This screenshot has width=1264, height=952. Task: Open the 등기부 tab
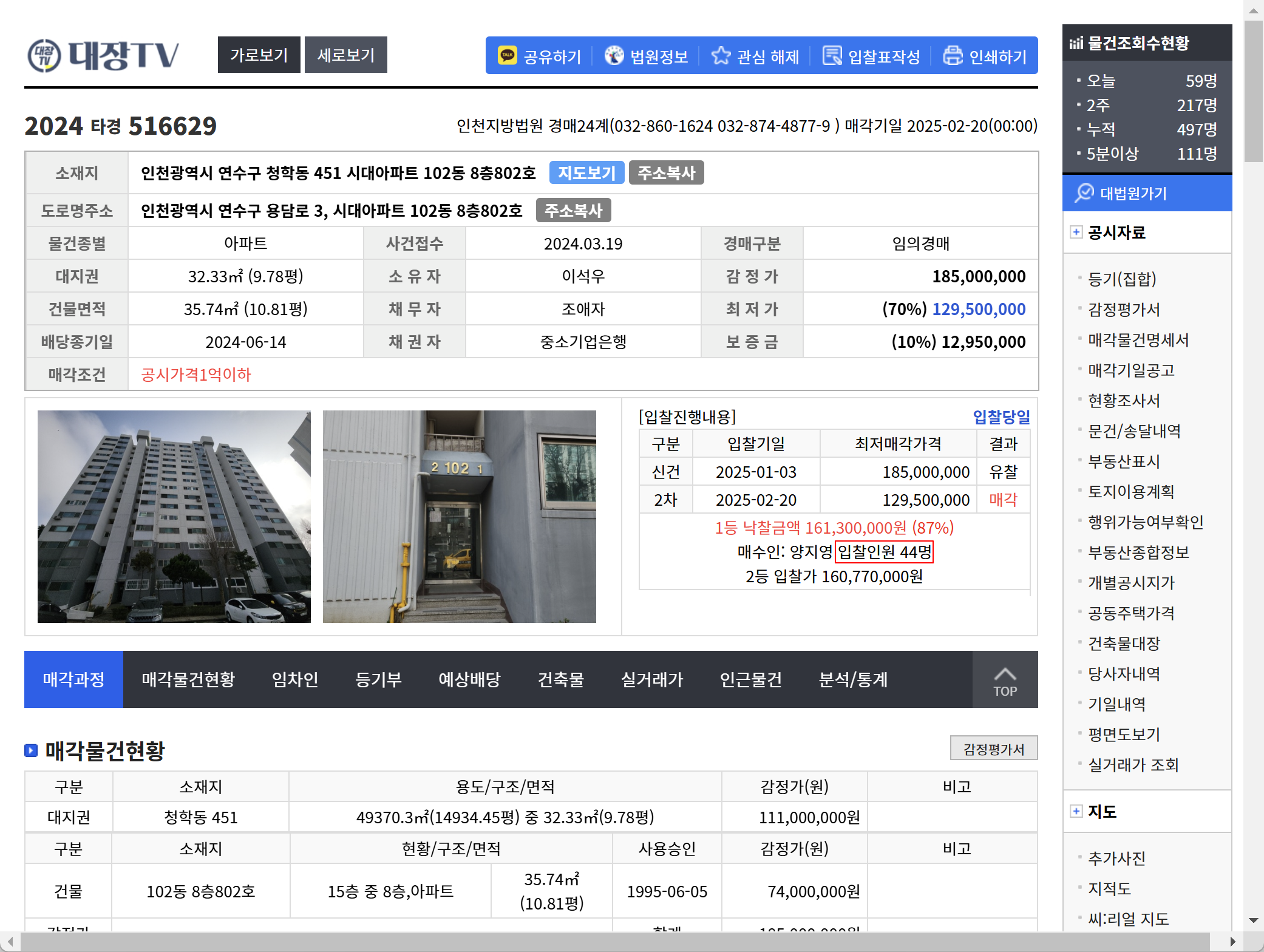click(x=378, y=679)
